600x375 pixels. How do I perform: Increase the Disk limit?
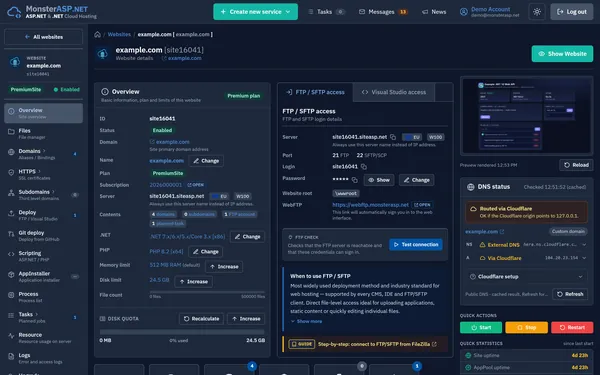point(193,282)
